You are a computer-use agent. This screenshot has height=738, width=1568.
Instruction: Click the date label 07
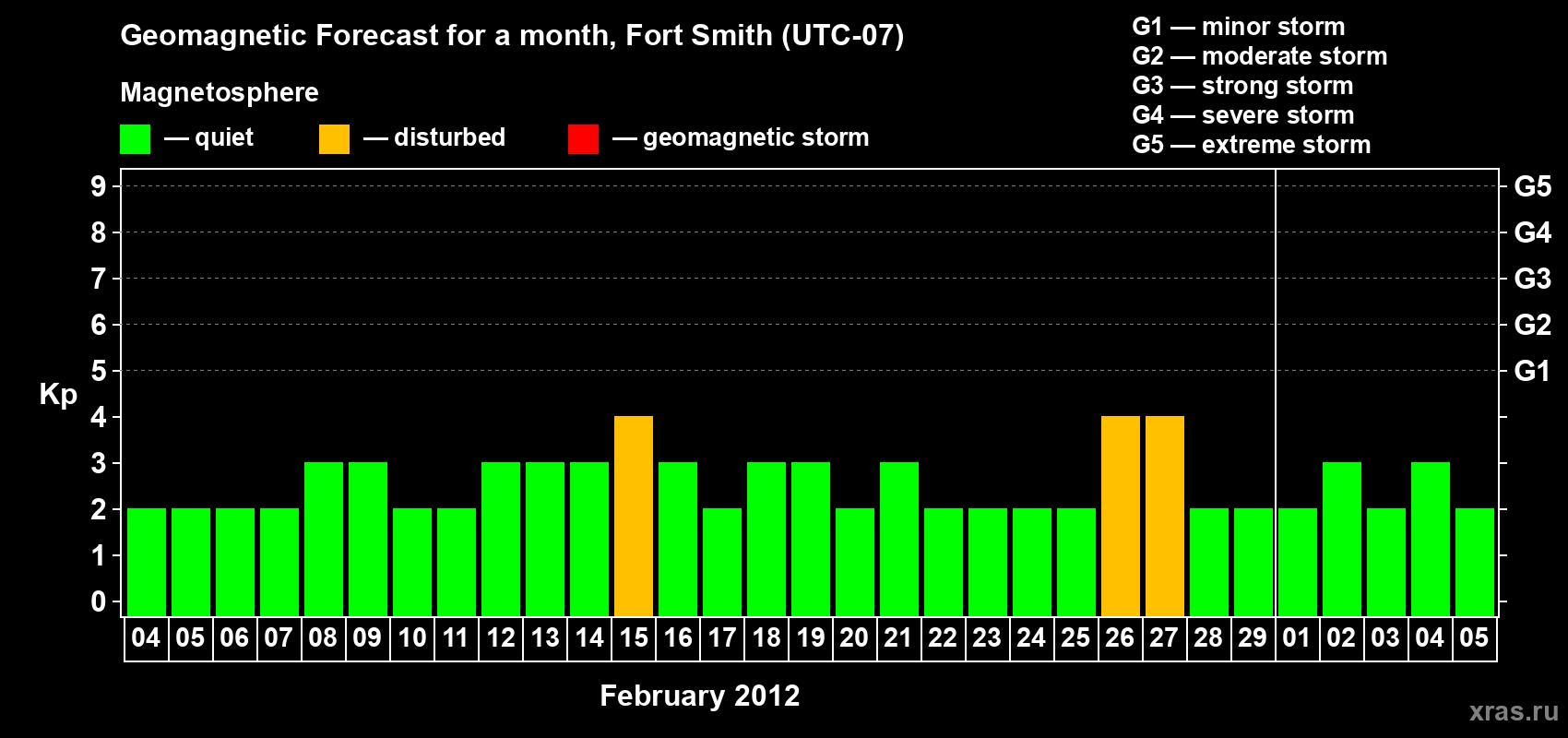coord(279,638)
